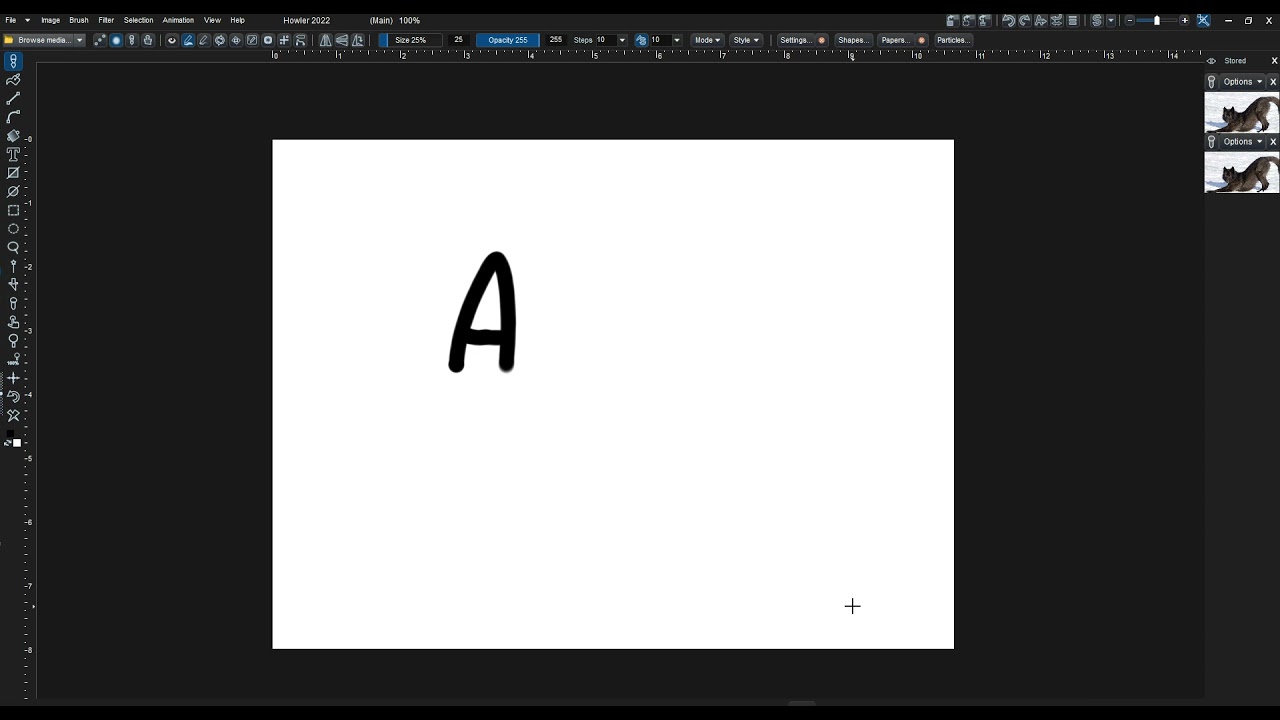Select the magnifier zoom tool
Viewport: 1280px width, 720px height.
click(13, 247)
